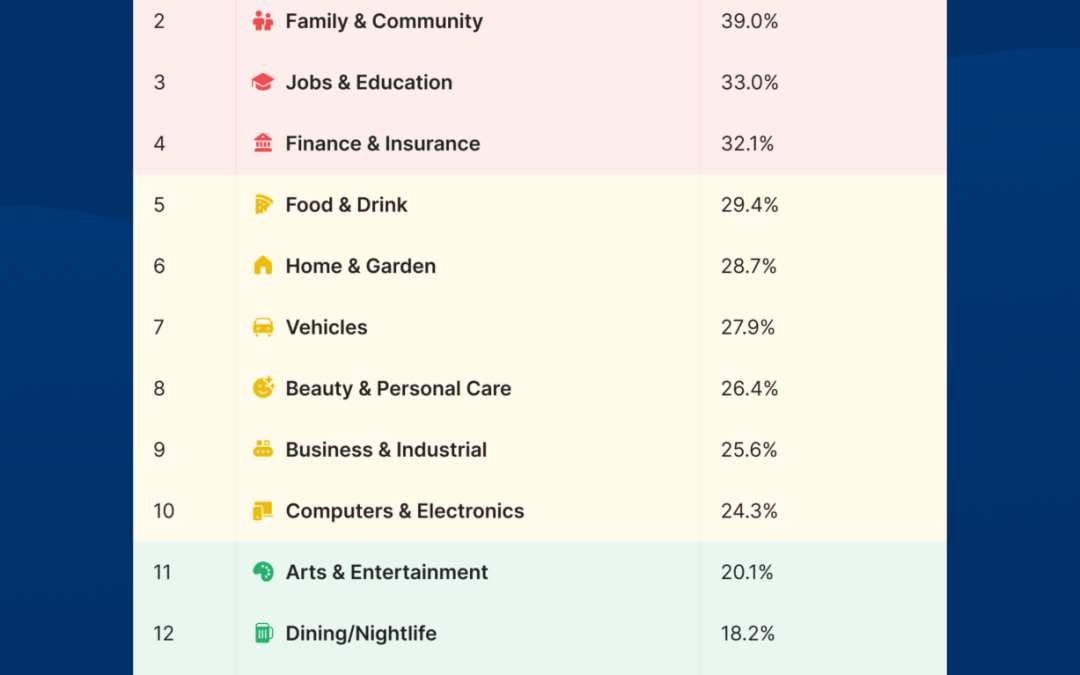This screenshot has height=675, width=1080.
Task: Click the Beauty & Personal Care face icon
Action: click(263, 388)
